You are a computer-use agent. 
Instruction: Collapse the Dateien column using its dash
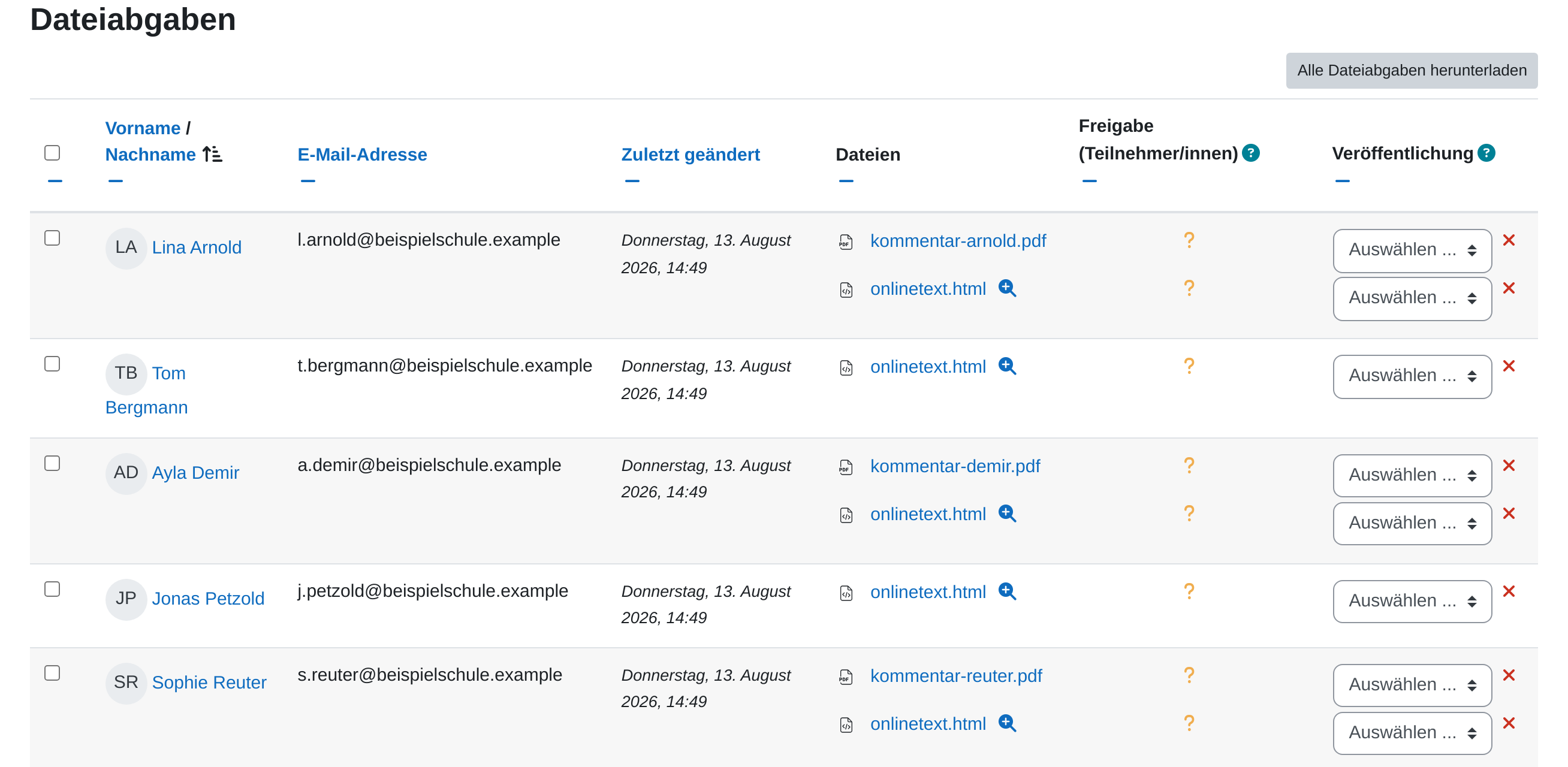(846, 181)
